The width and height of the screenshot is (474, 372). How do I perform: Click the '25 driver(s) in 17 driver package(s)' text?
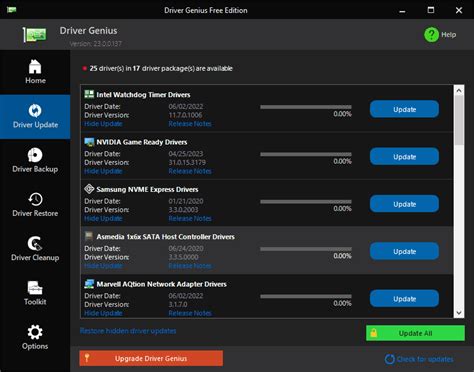(x=161, y=68)
